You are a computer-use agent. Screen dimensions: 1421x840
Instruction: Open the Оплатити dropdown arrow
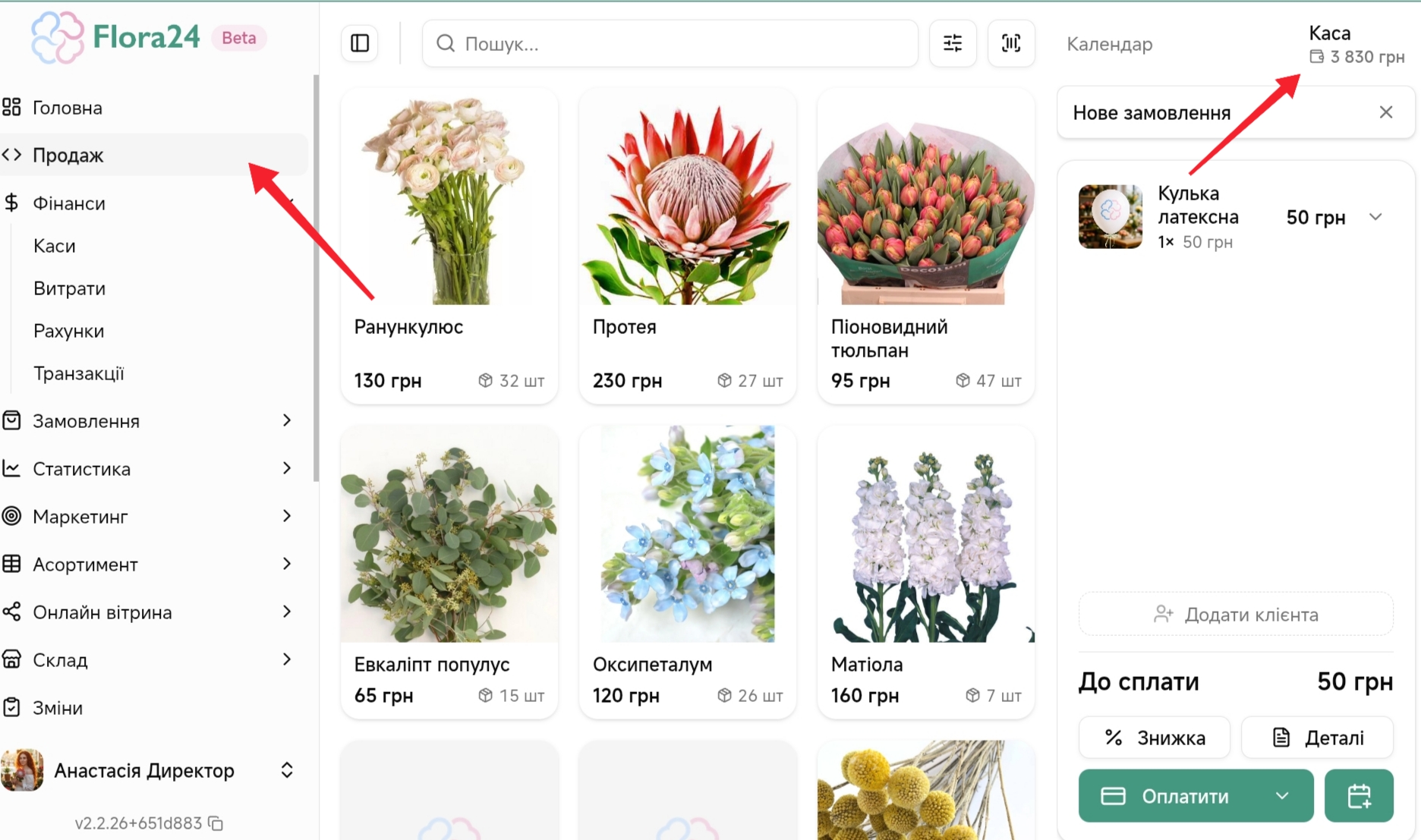click(1282, 796)
